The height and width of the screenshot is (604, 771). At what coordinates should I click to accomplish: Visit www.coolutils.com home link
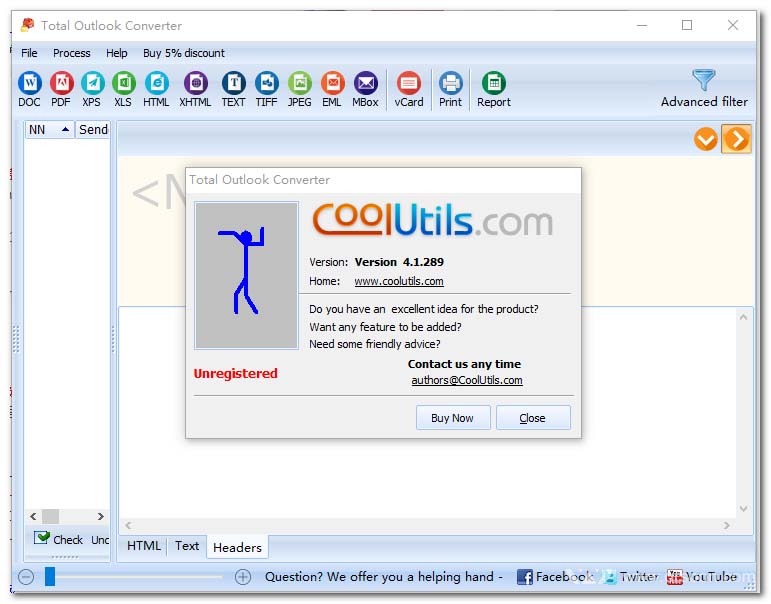(399, 281)
